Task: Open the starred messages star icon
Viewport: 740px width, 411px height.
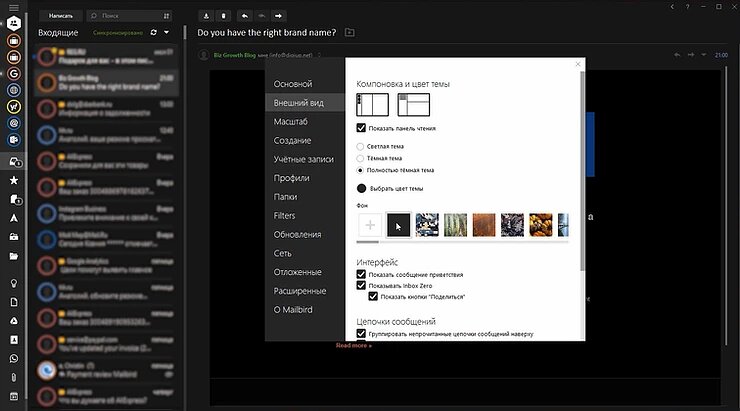Action: click(14, 180)
